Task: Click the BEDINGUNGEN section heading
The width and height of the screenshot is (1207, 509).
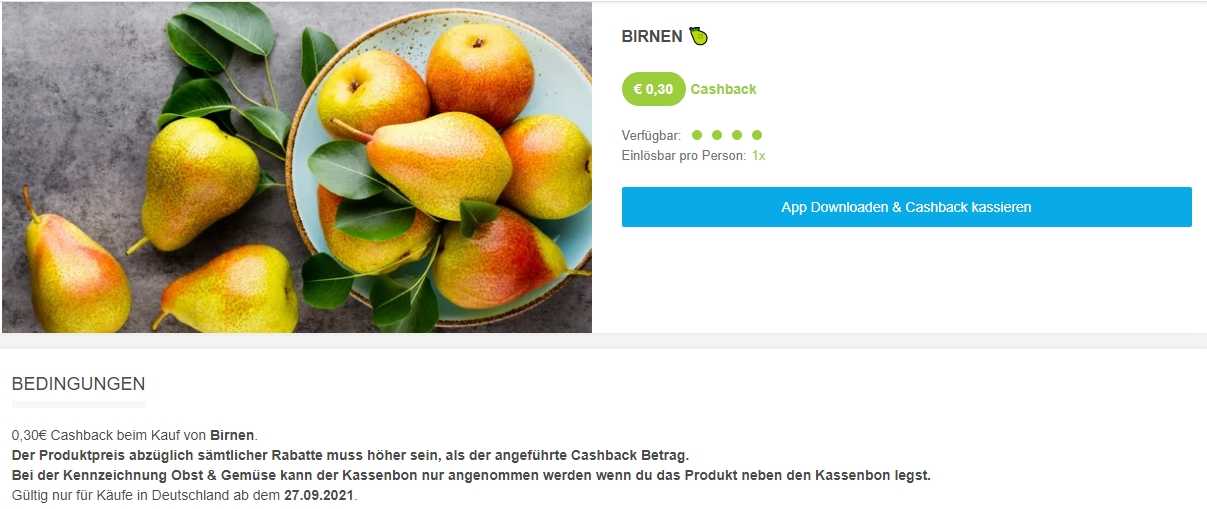Action: coord(78,384)
